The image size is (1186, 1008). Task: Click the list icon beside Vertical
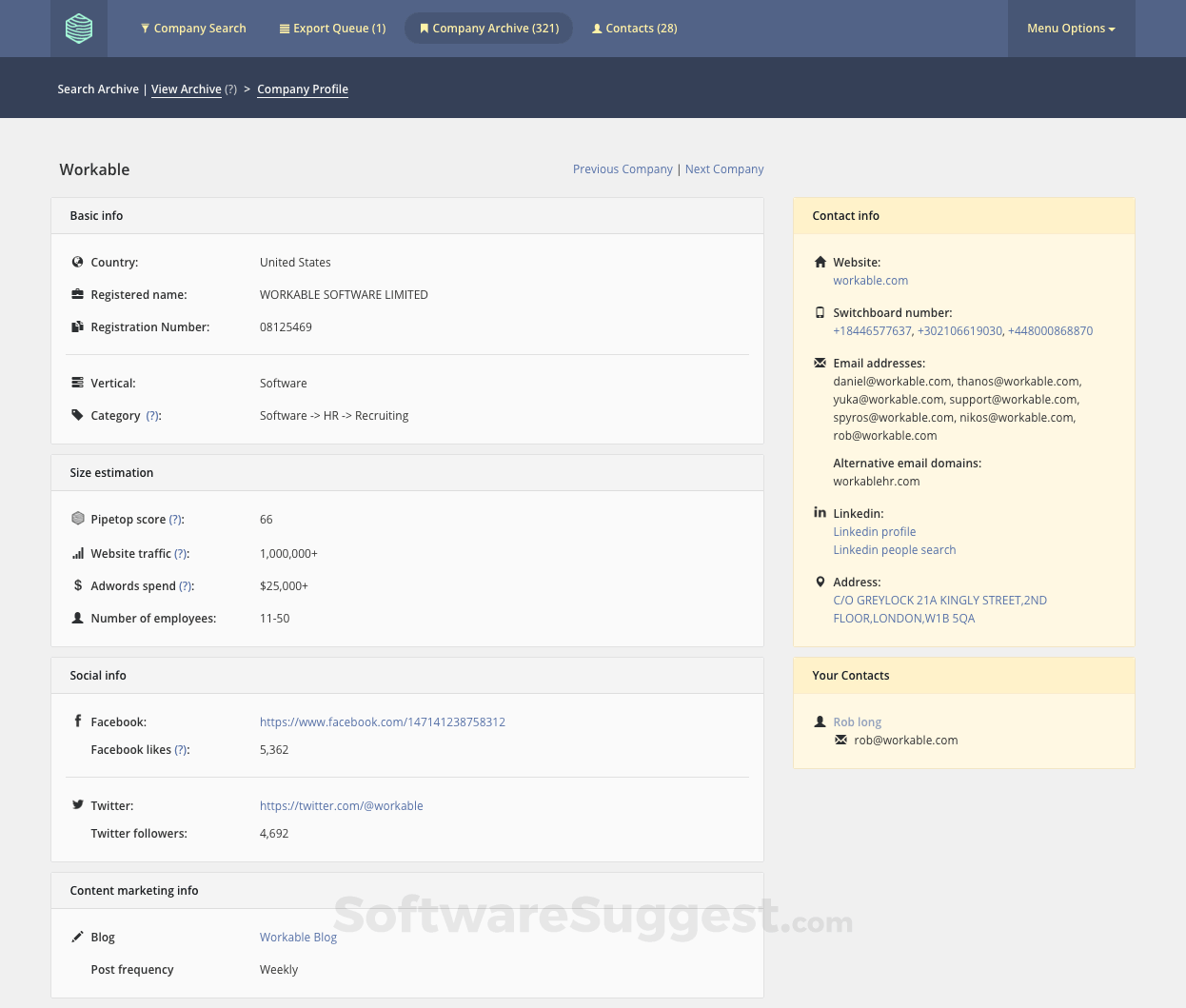coord(78,383)
